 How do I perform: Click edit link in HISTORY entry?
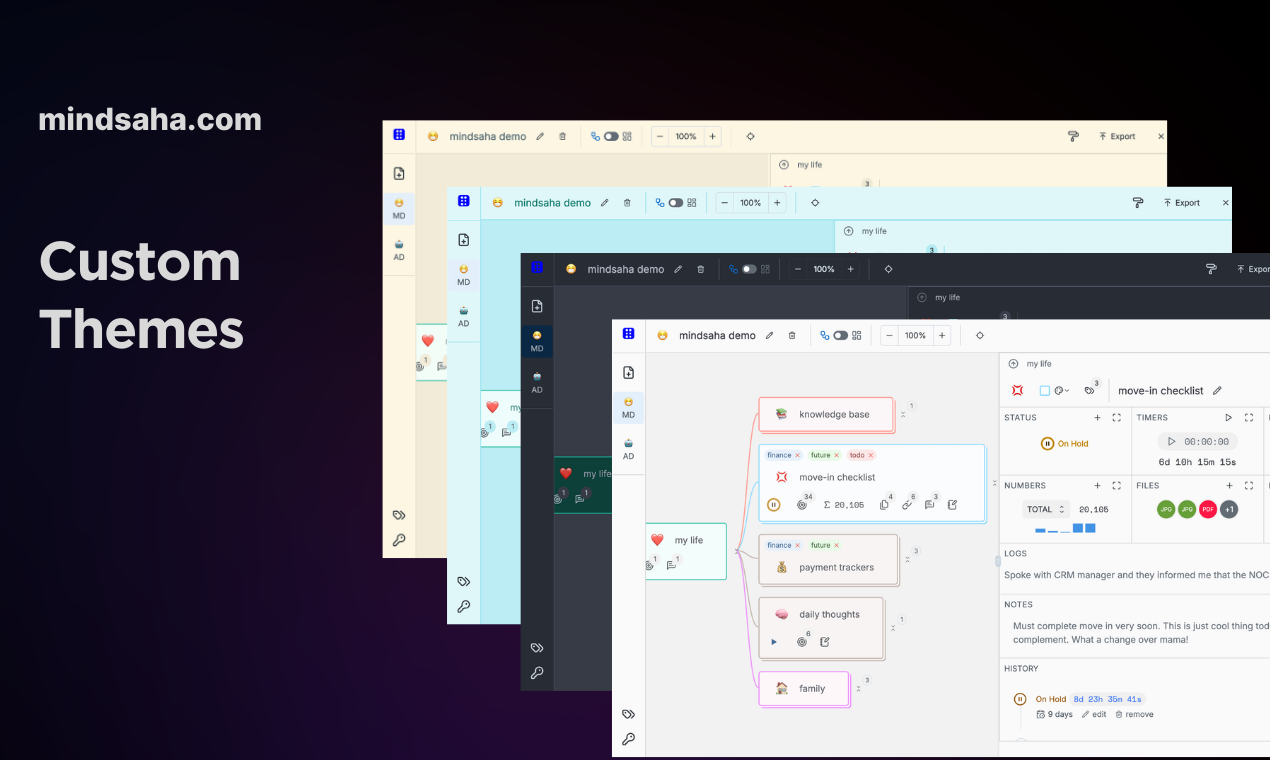[1094, 714]
